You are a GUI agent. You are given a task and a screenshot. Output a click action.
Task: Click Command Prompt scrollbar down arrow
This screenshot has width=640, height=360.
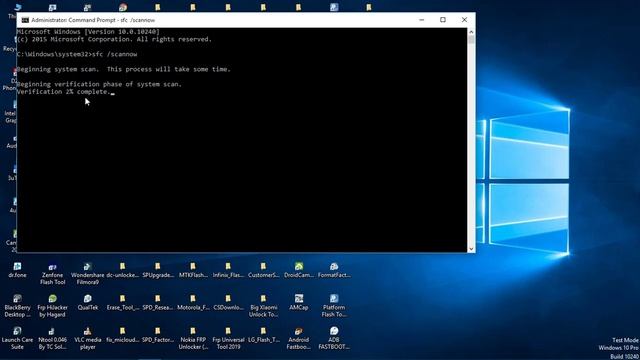(471, 249)
